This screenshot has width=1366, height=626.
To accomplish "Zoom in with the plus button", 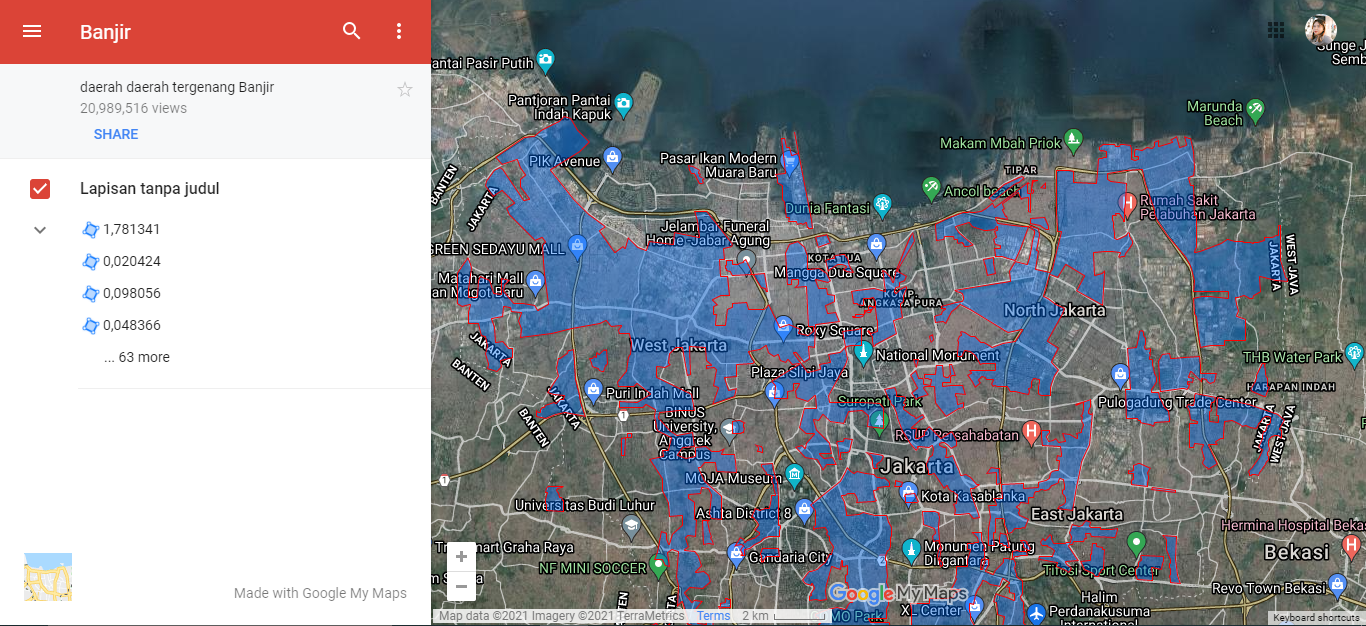I will tap(461, 557).
